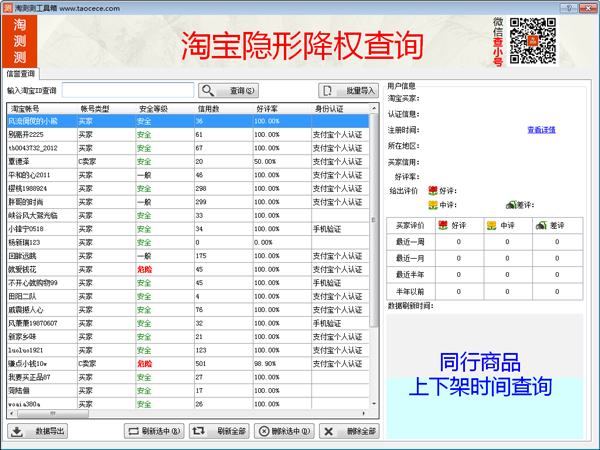The width and height of the screenshot is (600, 450).
Task: Click the 最近一月 row label
Action: coord(410,258)
